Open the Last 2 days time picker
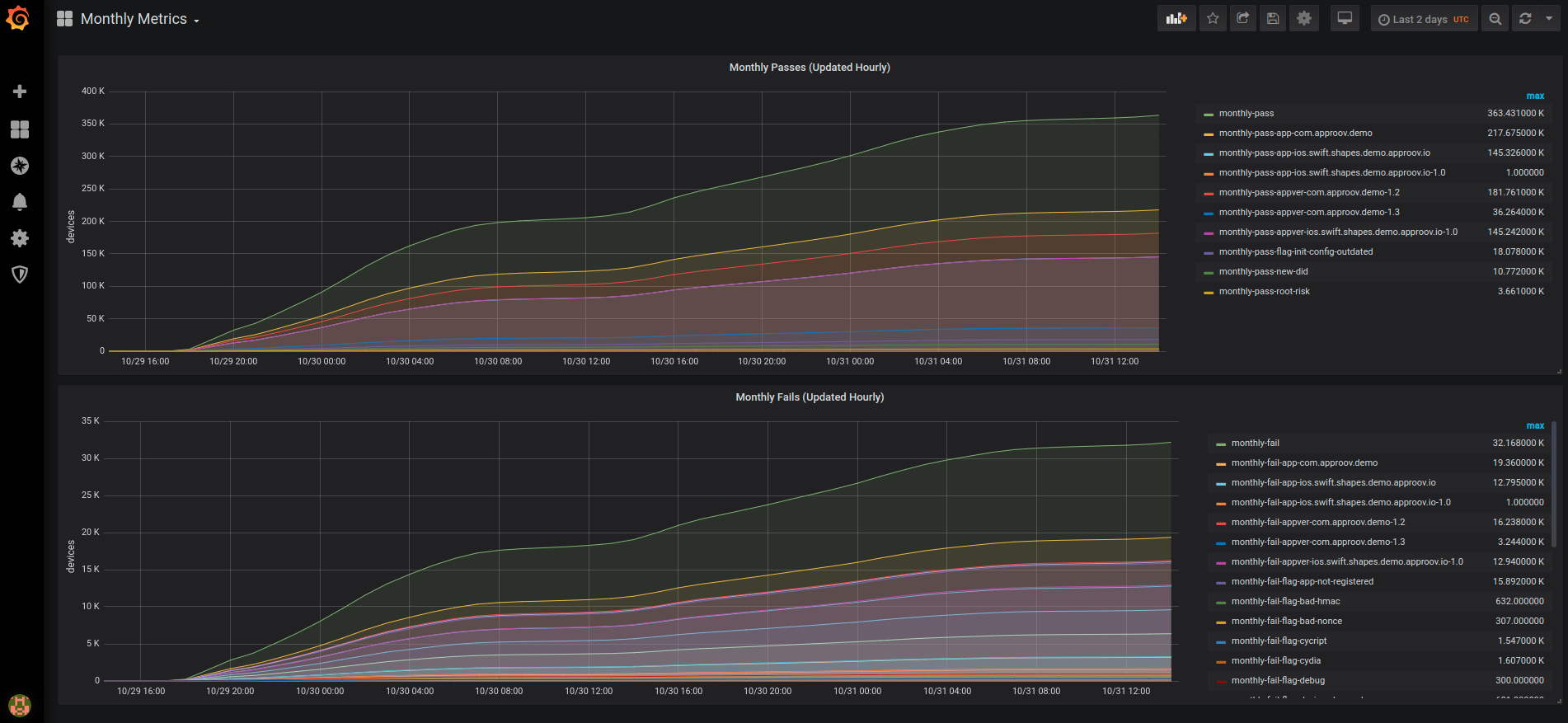This screenshot has height=723, width=1568. point(1424,19)
